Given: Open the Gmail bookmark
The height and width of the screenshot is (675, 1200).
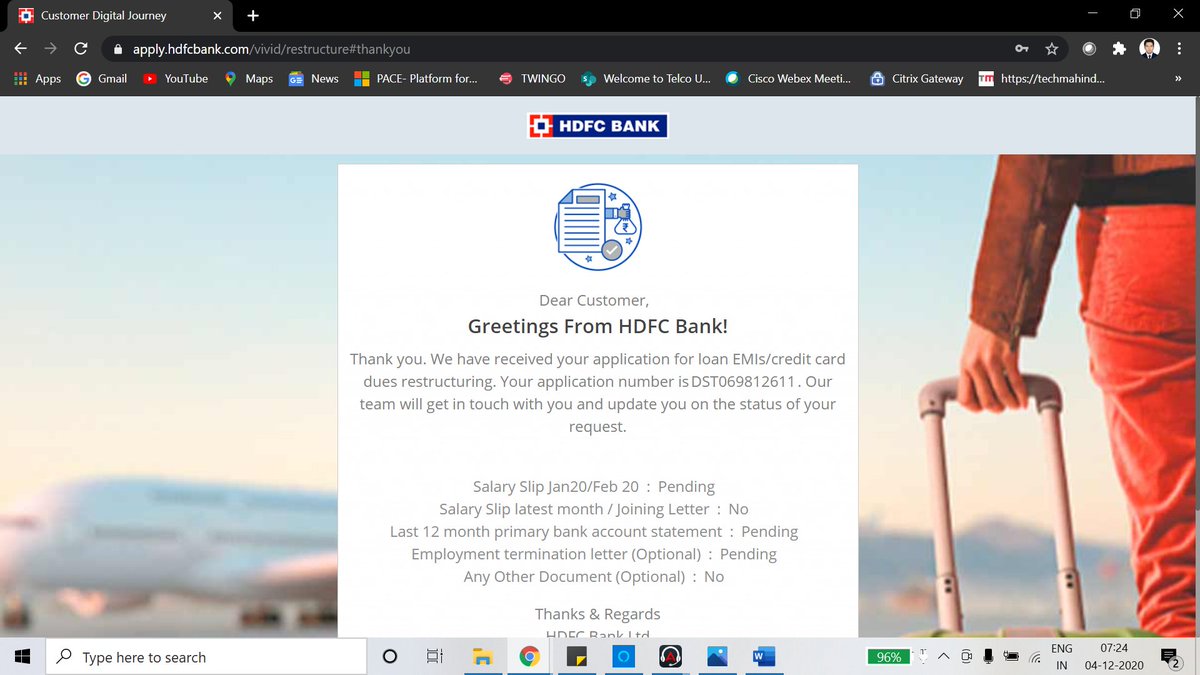Looking at the screenshot, I should tap(102, 78).
